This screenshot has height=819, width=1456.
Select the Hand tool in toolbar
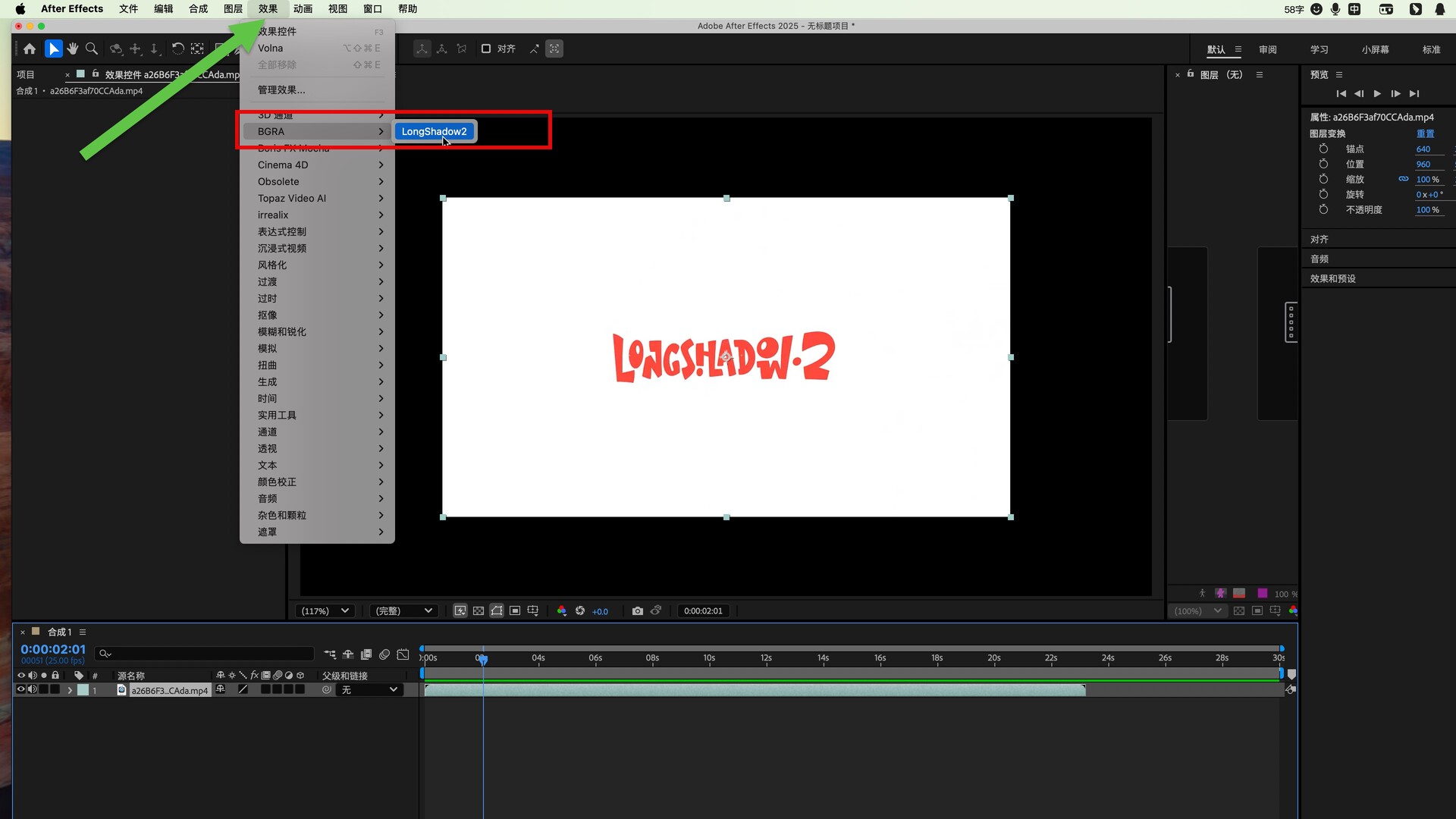(72, 49)
